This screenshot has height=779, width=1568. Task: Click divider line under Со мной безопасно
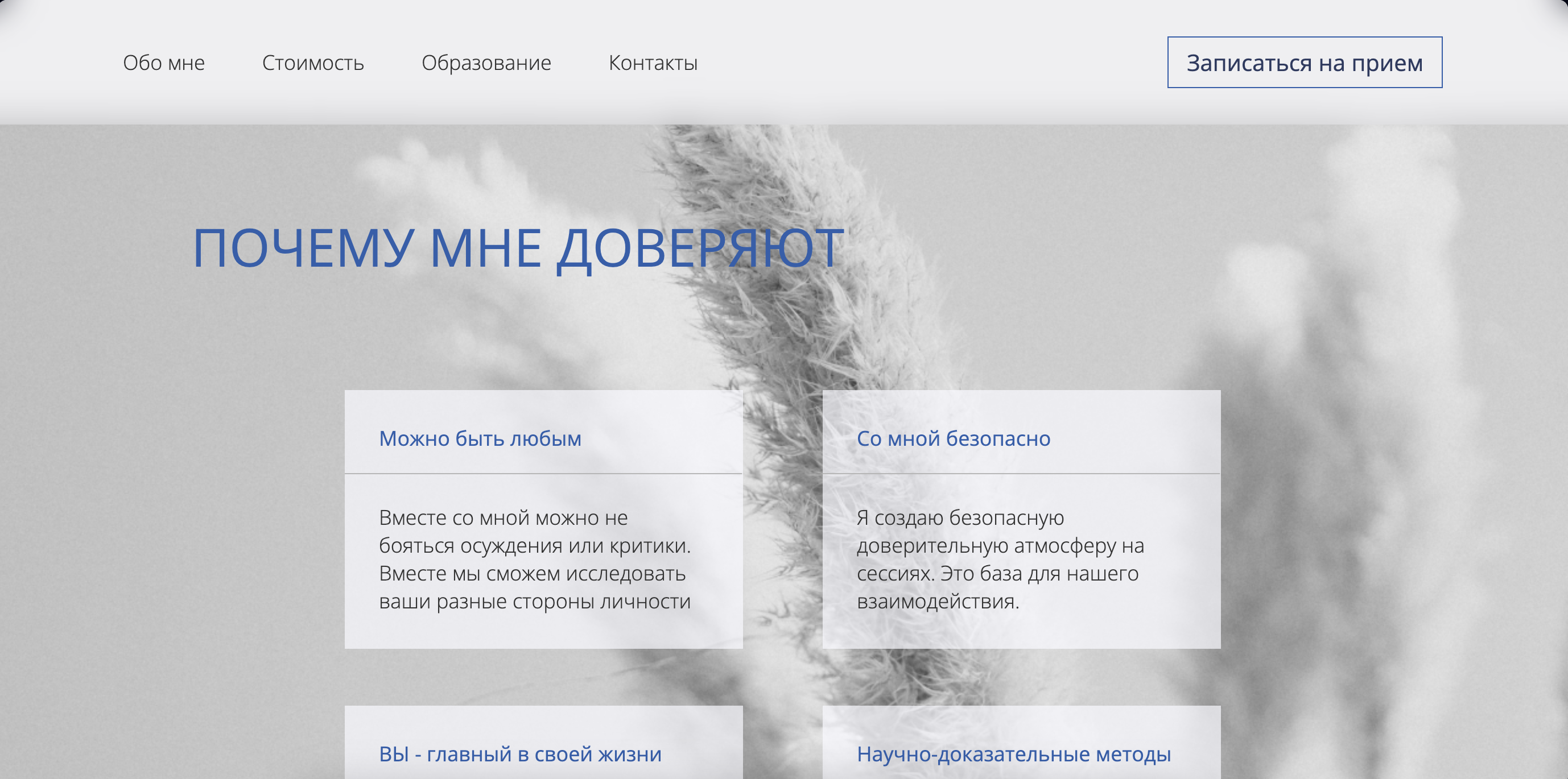coord(1021,473)
